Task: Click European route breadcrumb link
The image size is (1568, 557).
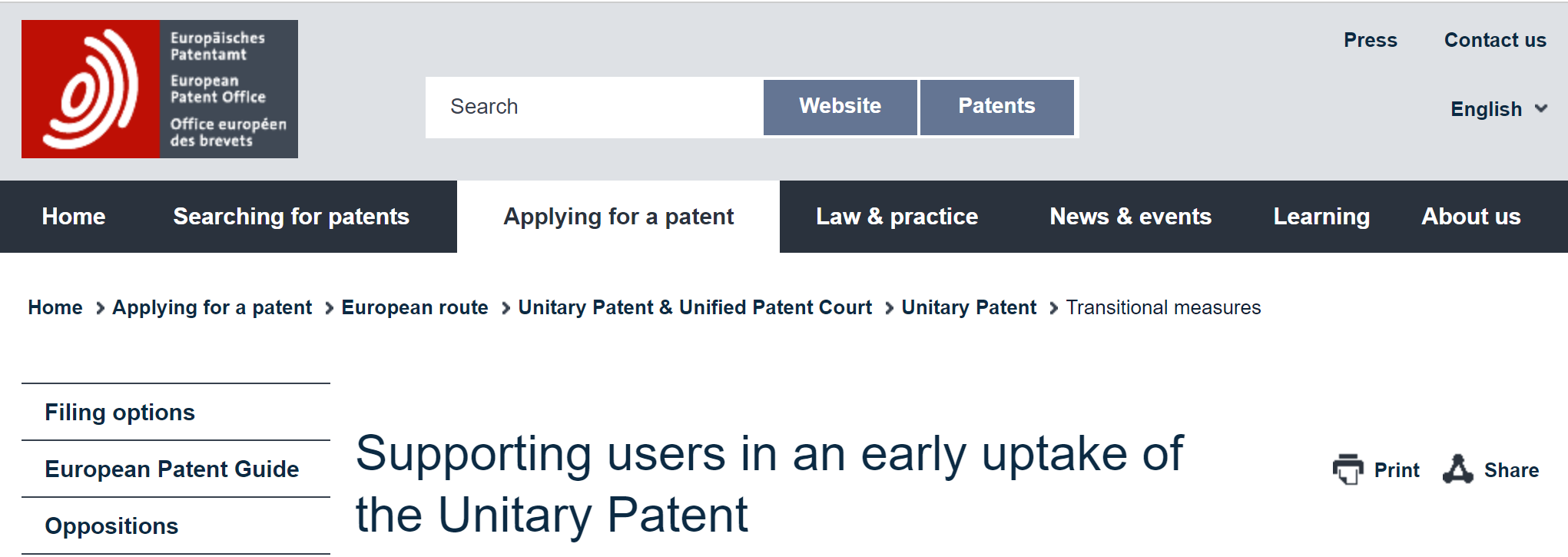Action: [x=415, y=307]
